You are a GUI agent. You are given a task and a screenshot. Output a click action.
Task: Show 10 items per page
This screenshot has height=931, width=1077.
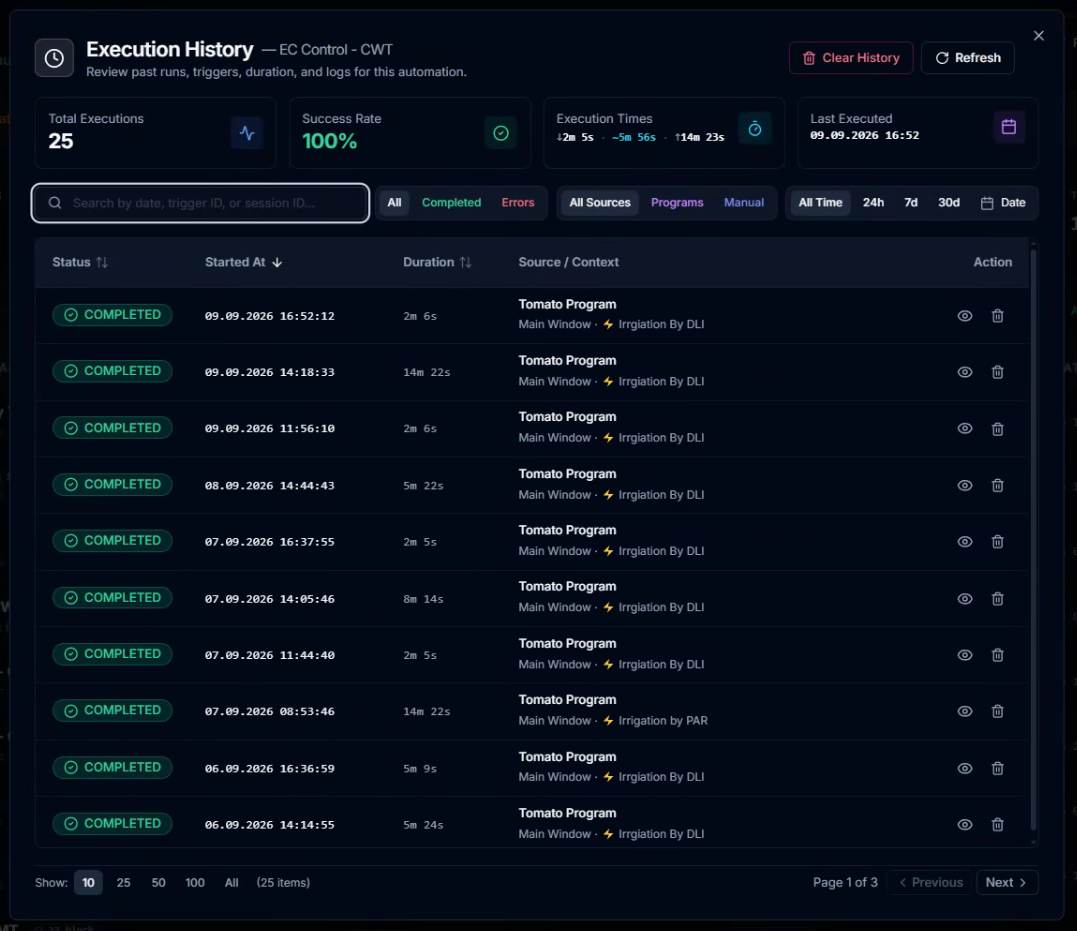[89, 882]
